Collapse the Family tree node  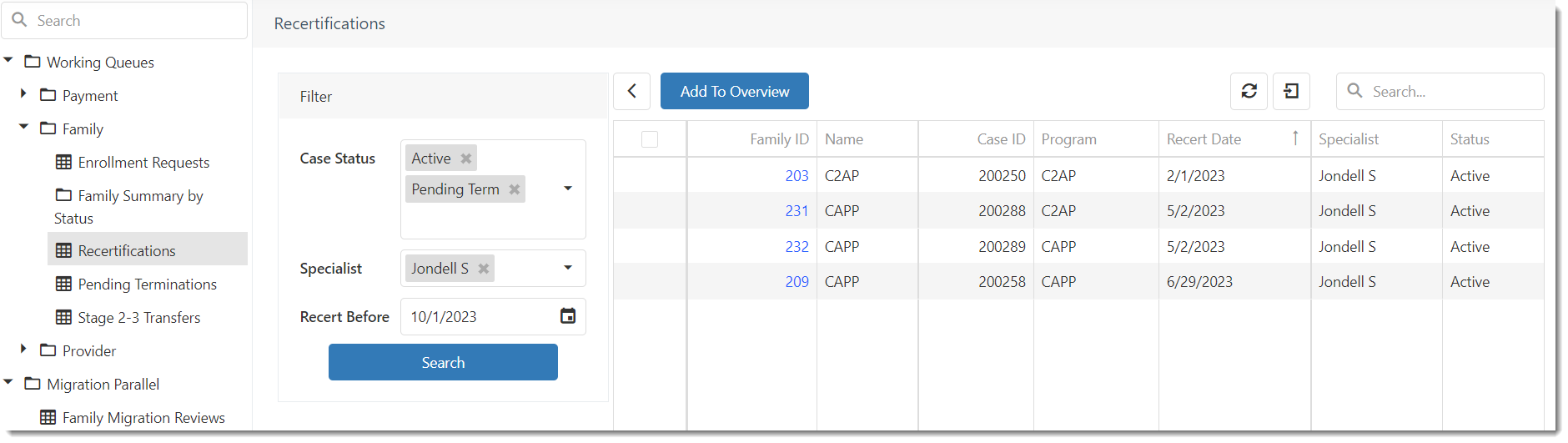24,127
